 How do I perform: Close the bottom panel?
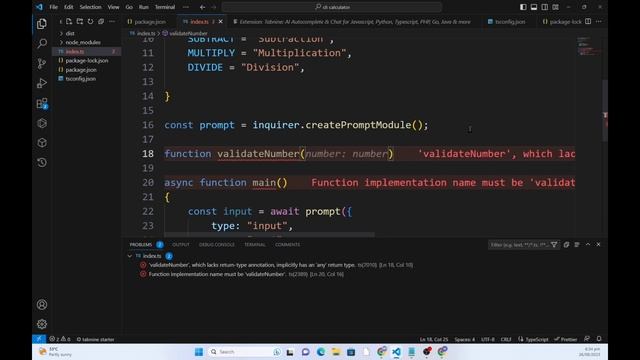point(598,244)
